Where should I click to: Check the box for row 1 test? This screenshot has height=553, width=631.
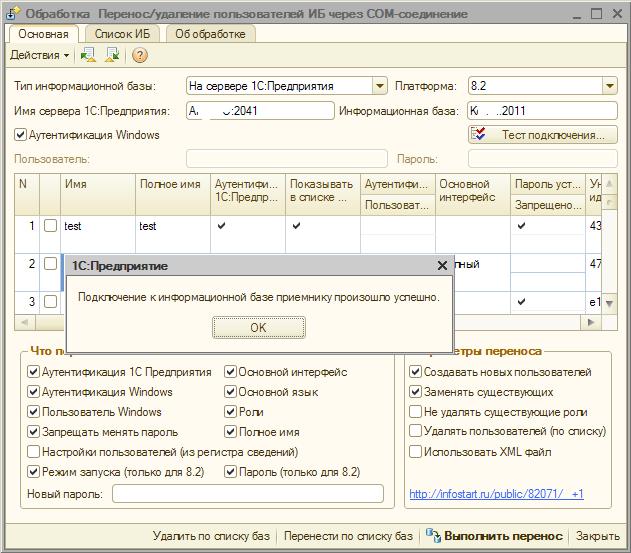tap(50, 225)
